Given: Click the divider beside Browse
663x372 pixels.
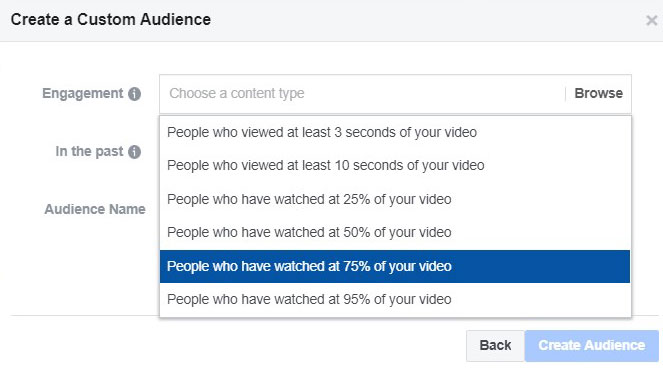Looking at the screenshot, I should pyautogui.click(x=565, y=93).
